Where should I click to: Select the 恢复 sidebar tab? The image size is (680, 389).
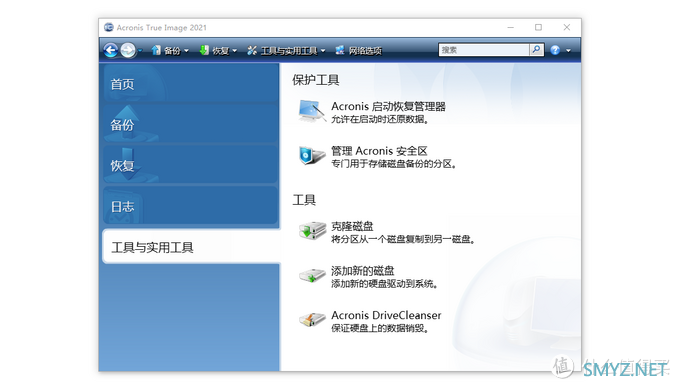coord(191,164)
